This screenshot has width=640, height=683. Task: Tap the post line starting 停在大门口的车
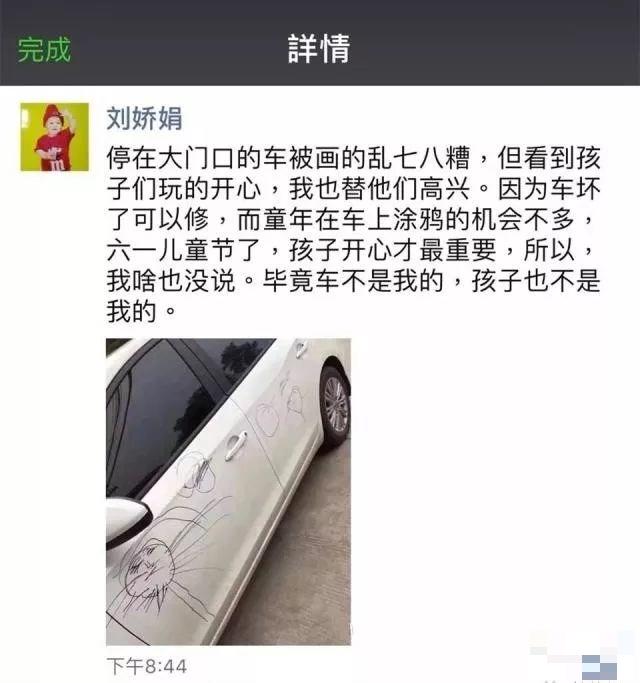tap(354, 158)
